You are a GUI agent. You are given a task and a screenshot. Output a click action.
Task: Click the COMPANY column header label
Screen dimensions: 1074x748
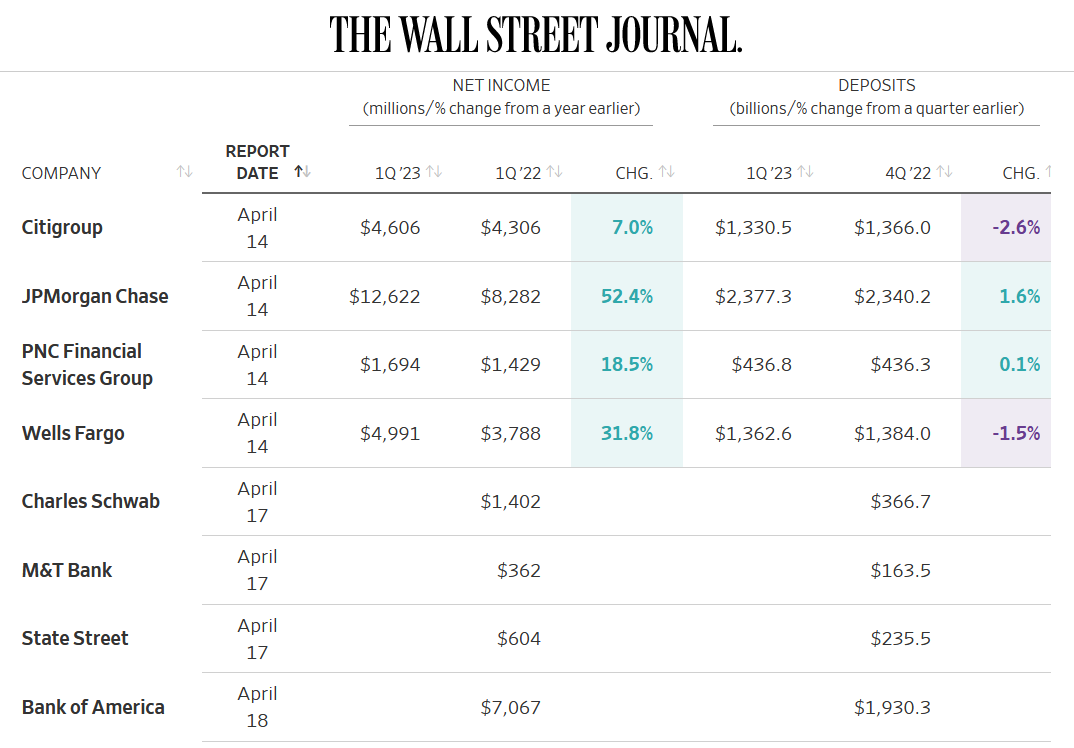pyautogui.click(x=61, y=173)
